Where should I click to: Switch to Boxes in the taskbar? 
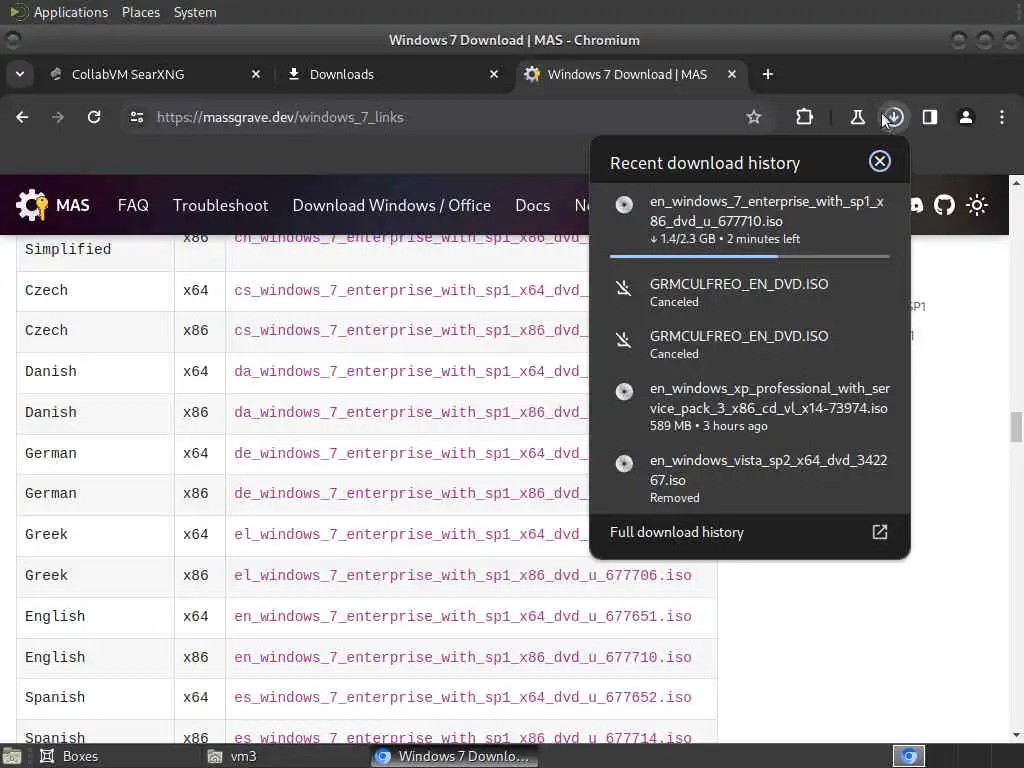71,756
